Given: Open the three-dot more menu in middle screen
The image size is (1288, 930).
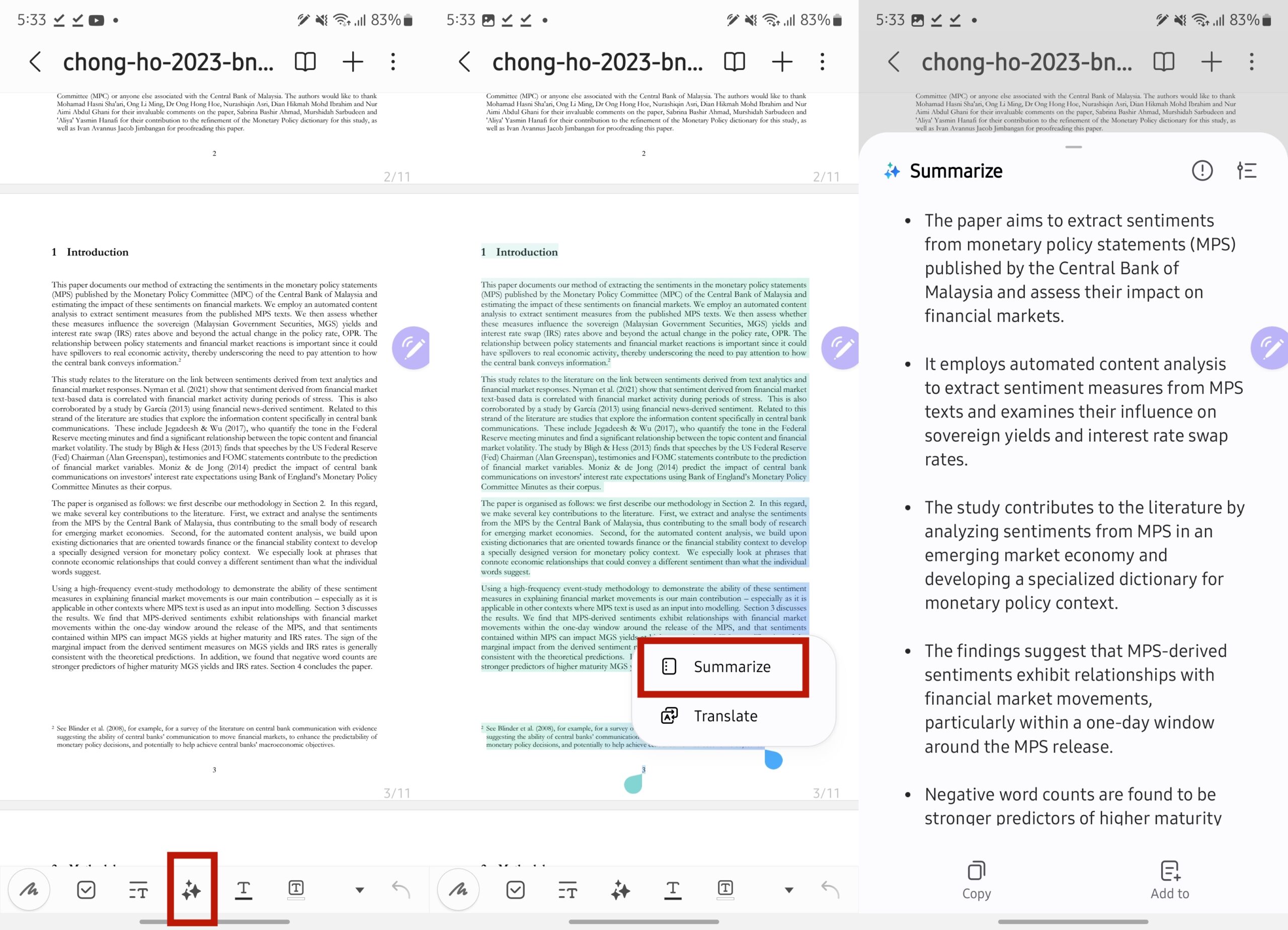Looking at the screenshot, I should (x=822, y=61).
